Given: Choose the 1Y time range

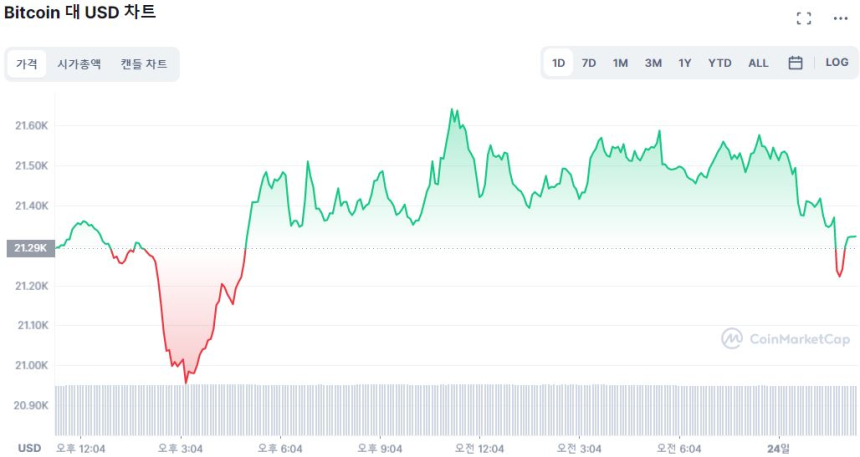Looking at the screenshot, I should point(685,63).
